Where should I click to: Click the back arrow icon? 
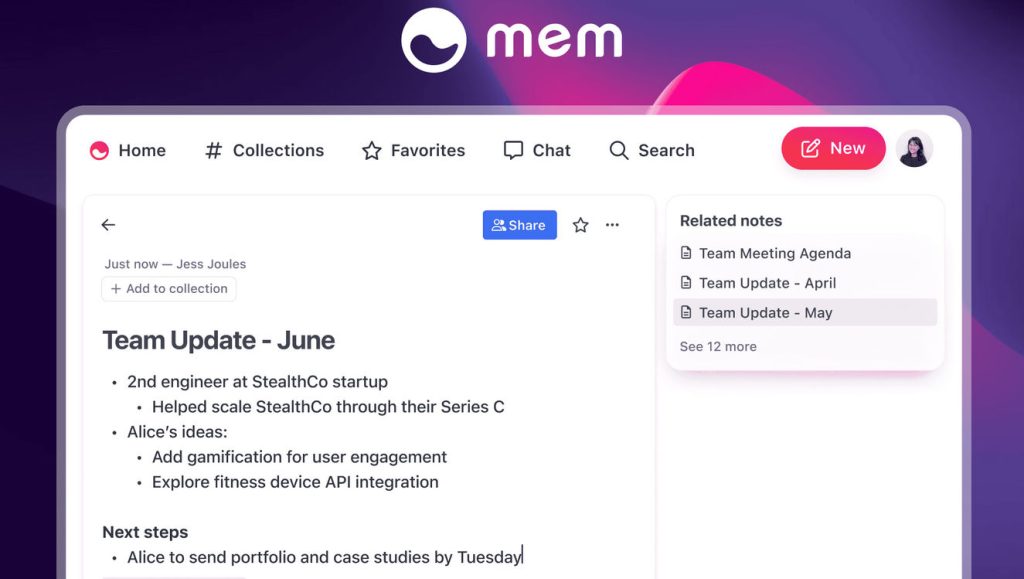[108, 225]
